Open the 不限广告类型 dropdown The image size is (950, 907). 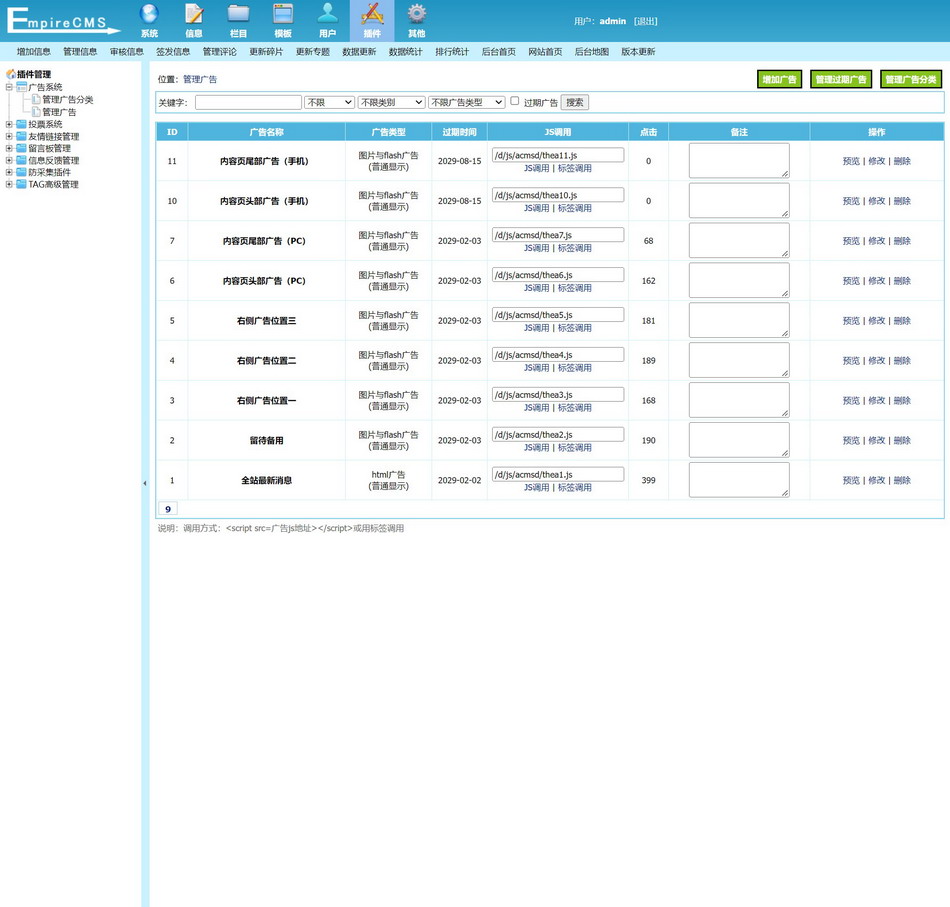coord(467,102)
